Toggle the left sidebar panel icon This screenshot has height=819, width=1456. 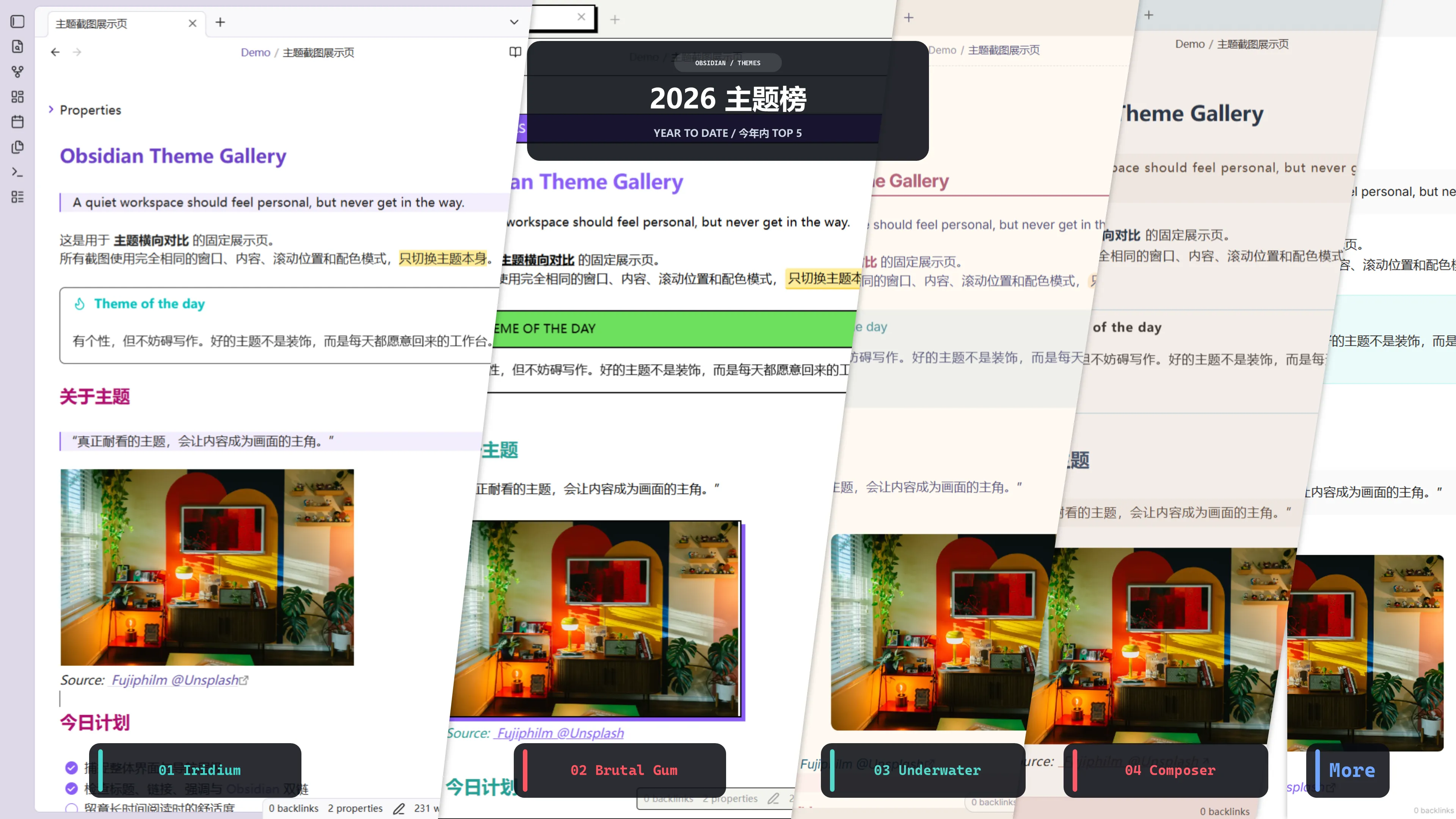point(17,22)
